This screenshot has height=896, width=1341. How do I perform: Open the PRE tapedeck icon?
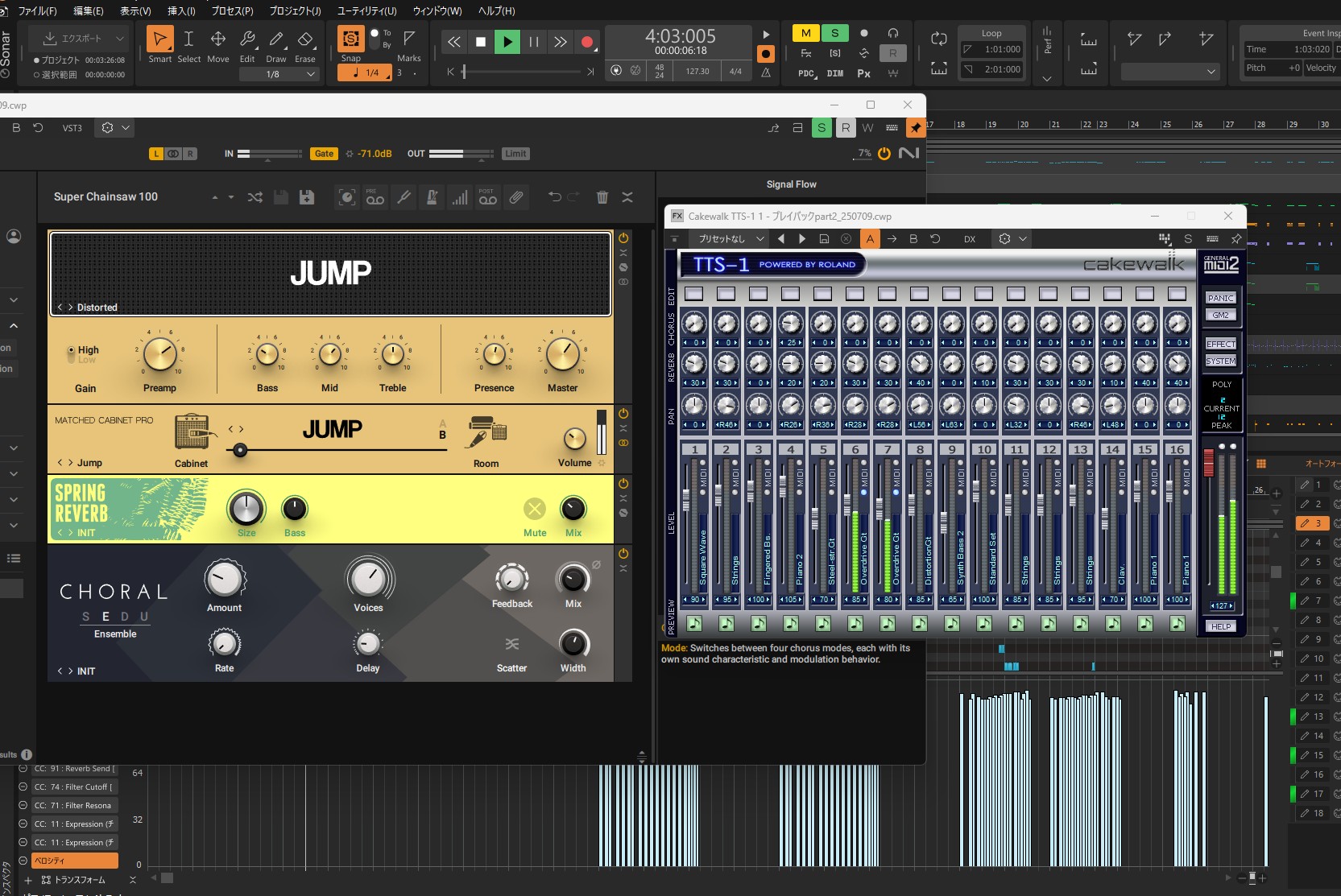[375, 197]
